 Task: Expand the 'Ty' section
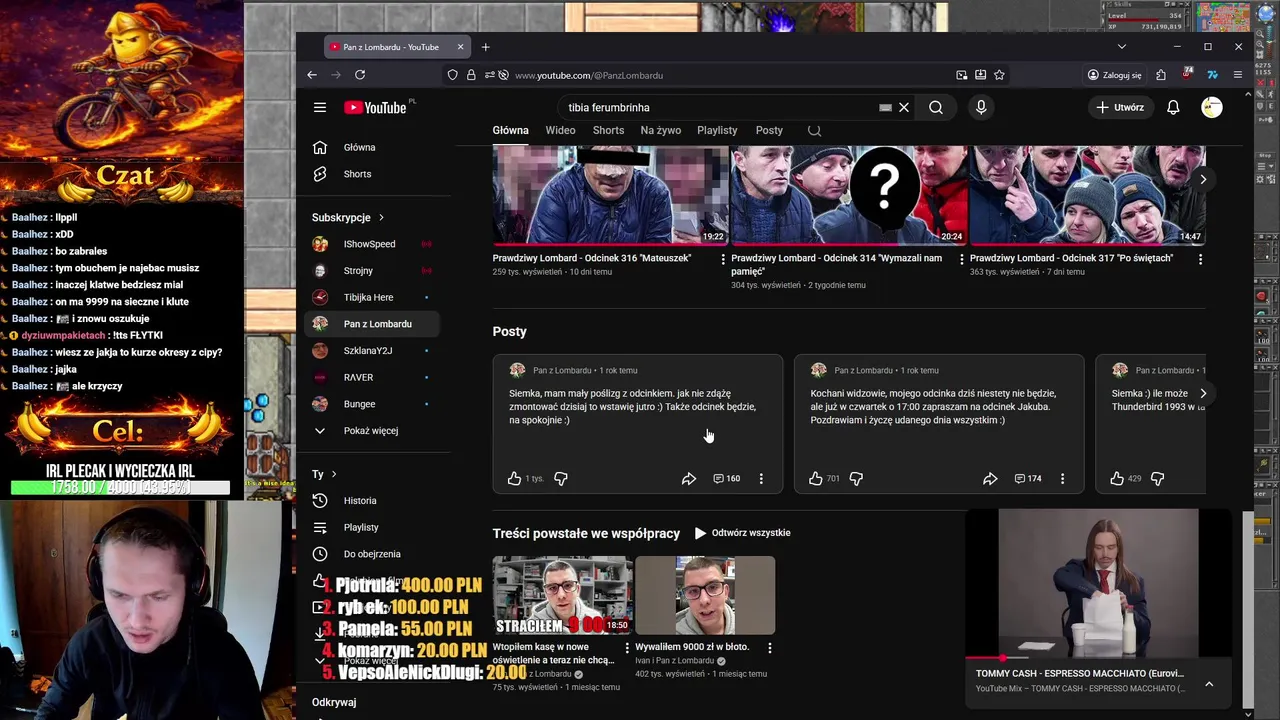coord(324,474)
